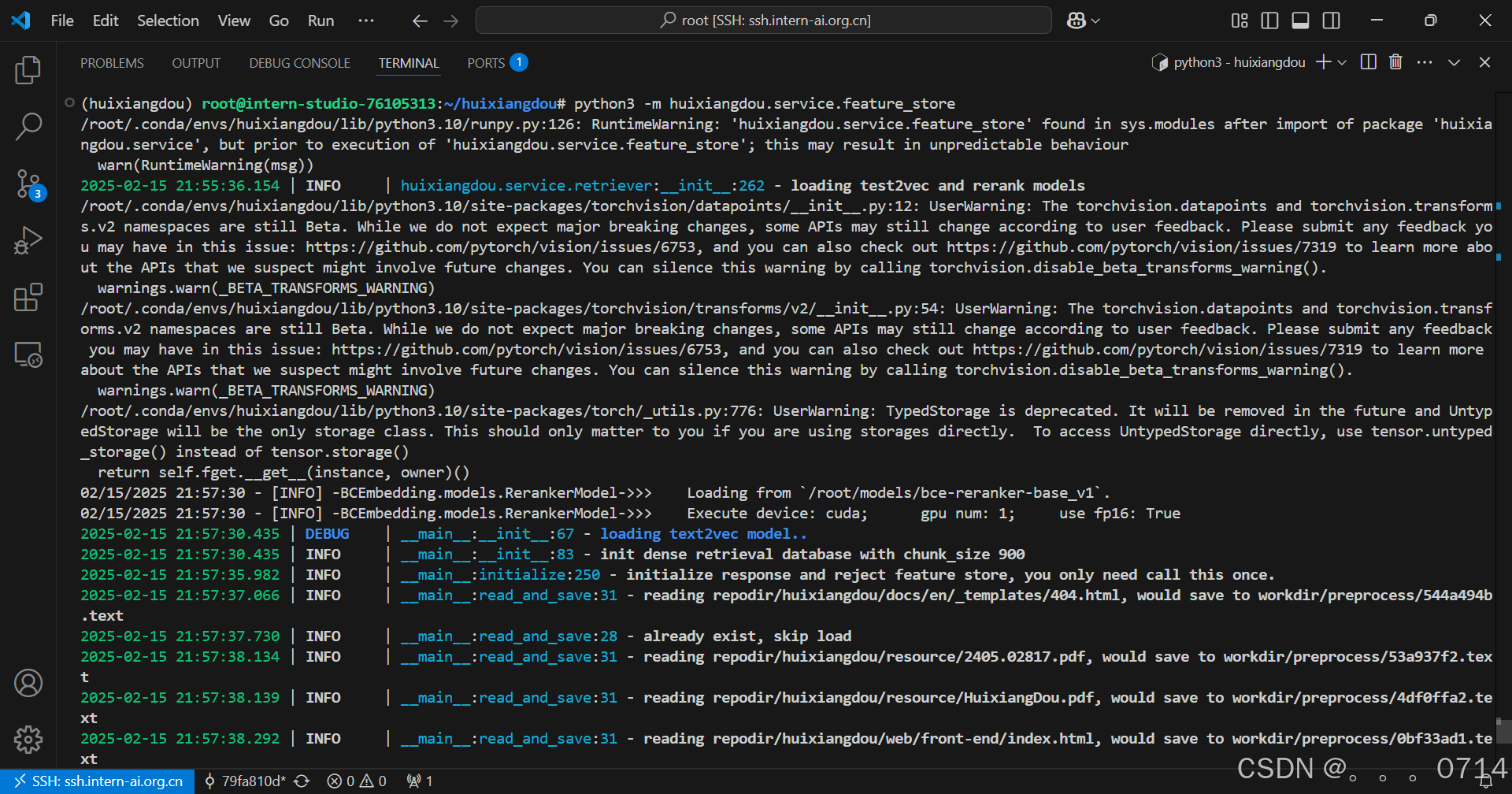Go forward with the right arrow
This screenshot has width=1512, height=794.
point(450,21)
